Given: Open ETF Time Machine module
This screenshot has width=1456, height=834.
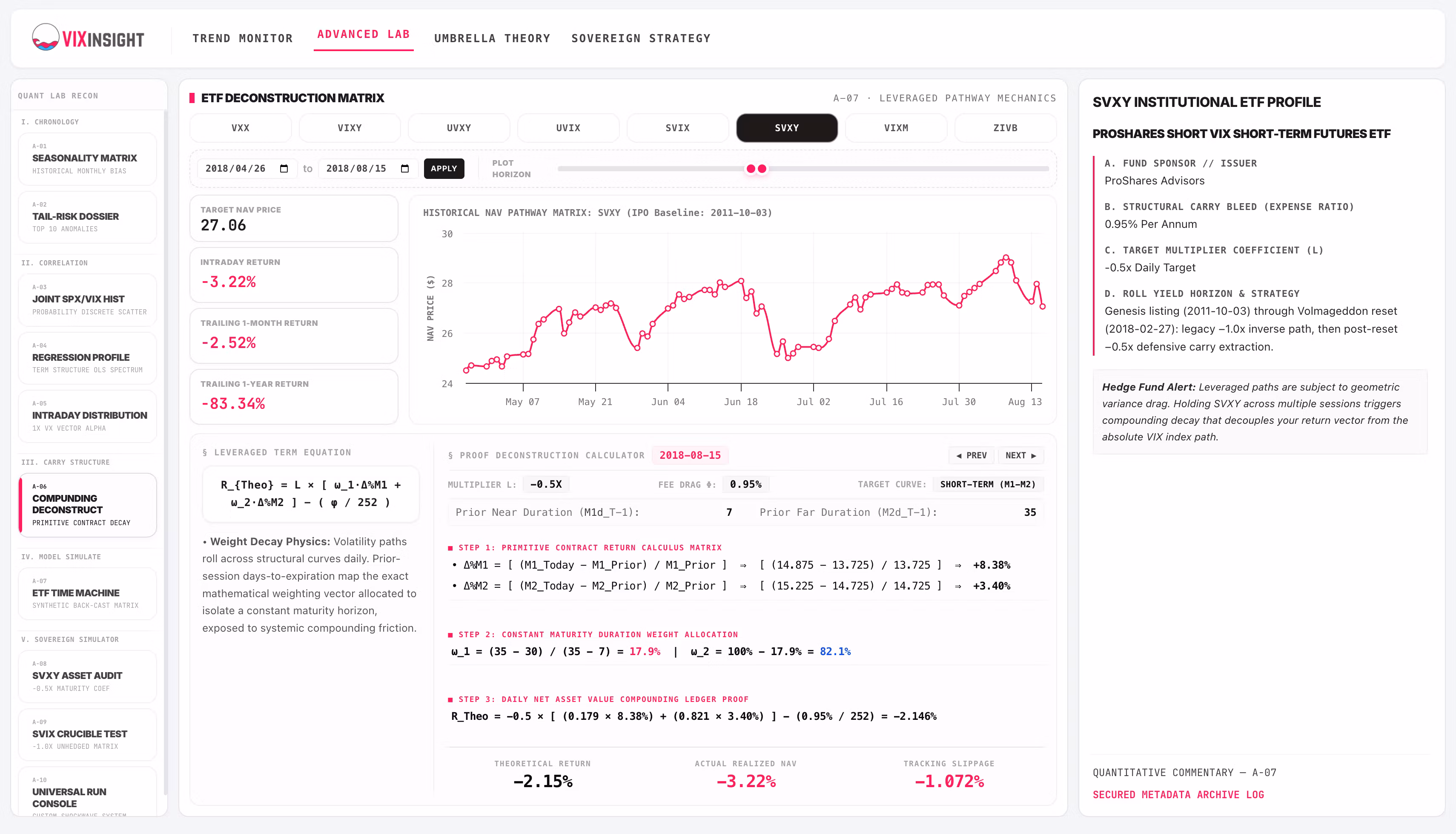Looking at the screenshot, I should [88, 594].
